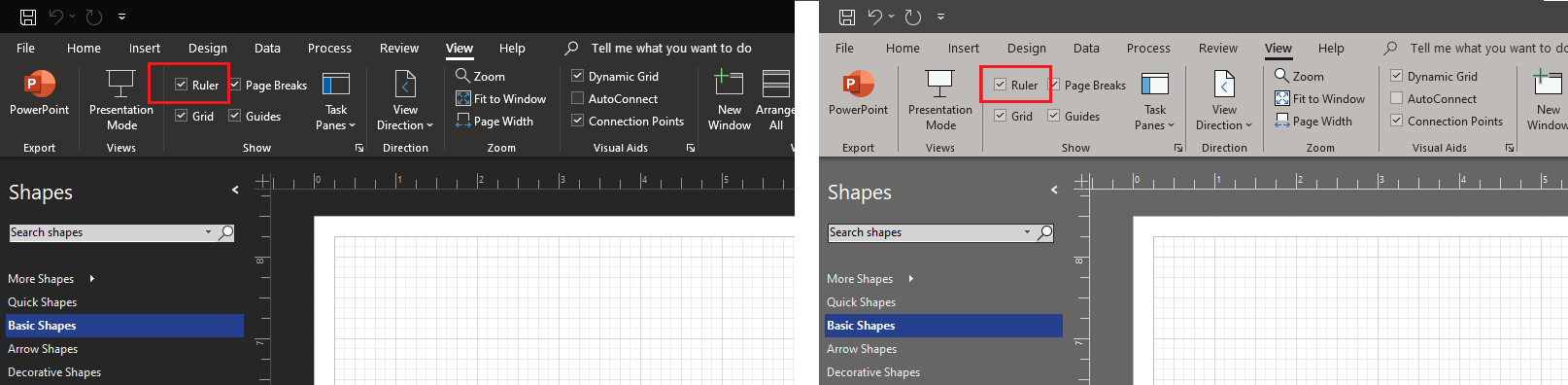The height and width of the screenshot is (385, 1568).
Task: Enable AutoConnect checkbox in right gray window
Action: [x=1396, y=98]
